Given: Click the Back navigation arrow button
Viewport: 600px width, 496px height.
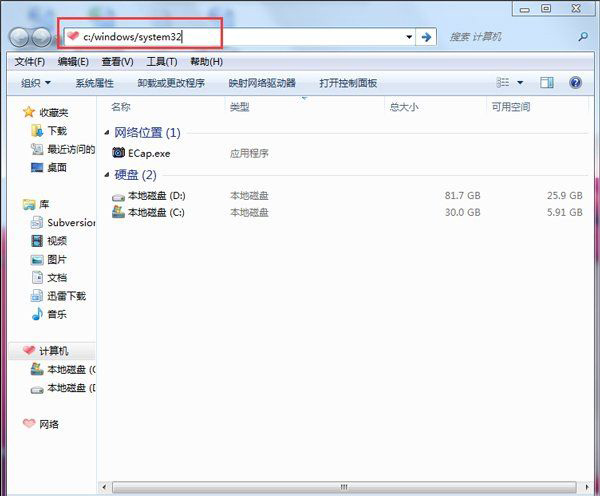Looking at the screenshot, I should [19, 37].
